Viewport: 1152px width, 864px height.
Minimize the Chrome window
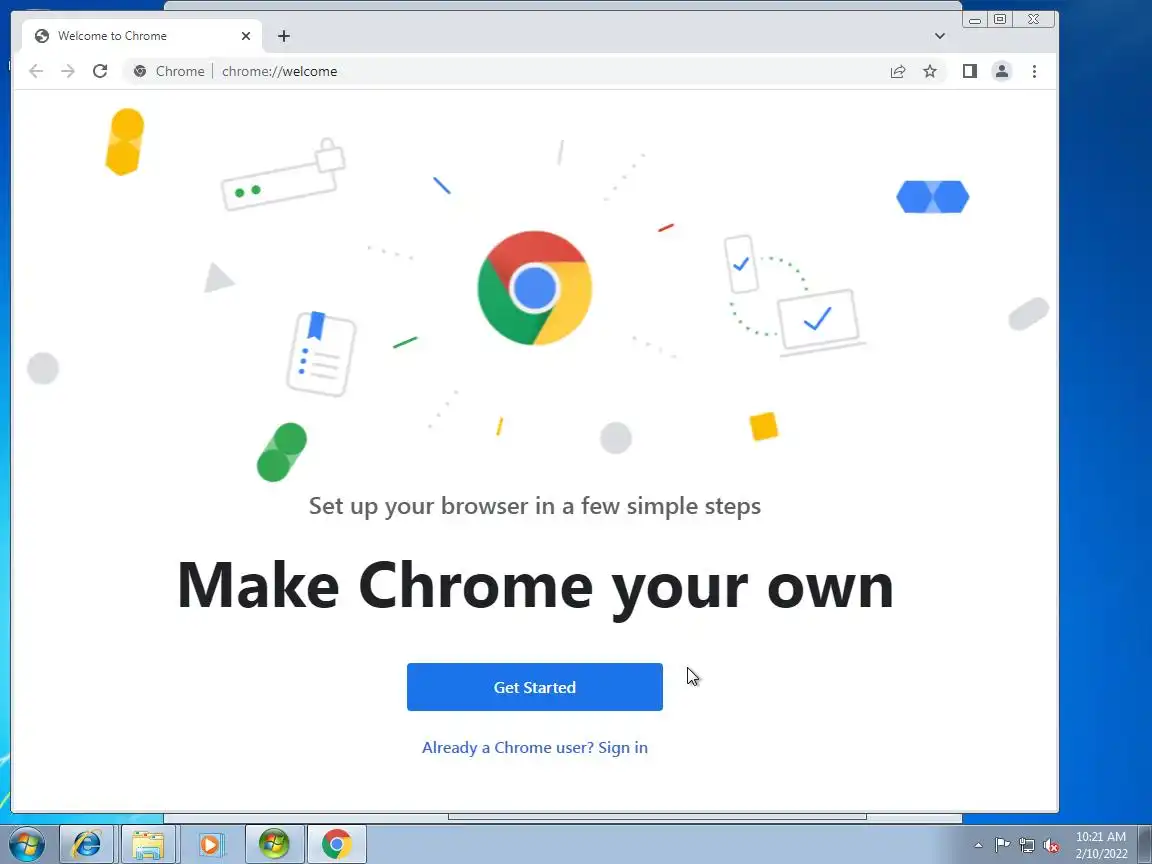click(x=974, y=20)
